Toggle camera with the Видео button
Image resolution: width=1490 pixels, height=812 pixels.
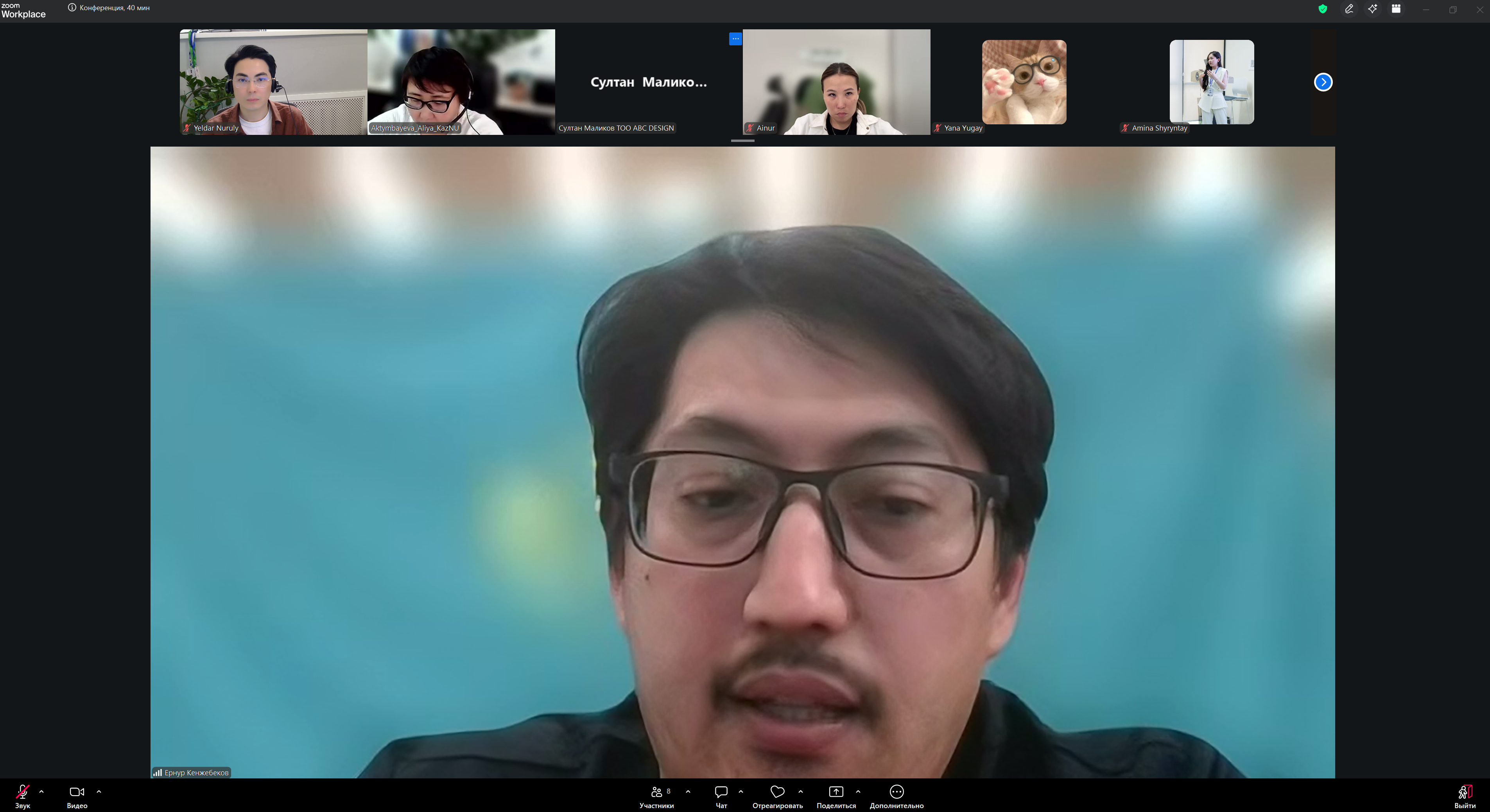coord(77,796)
